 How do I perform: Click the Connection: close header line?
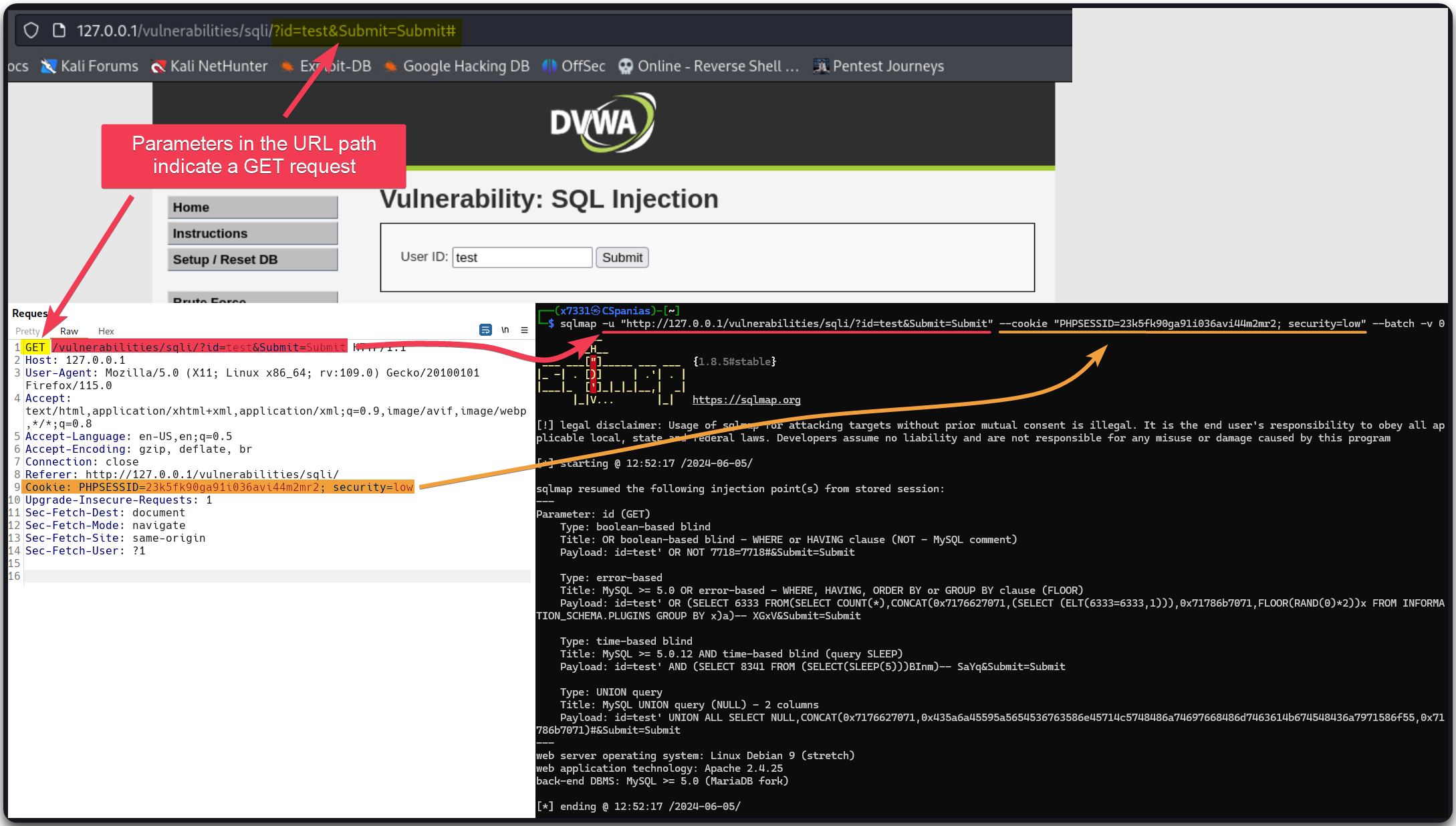click(82, 461)
